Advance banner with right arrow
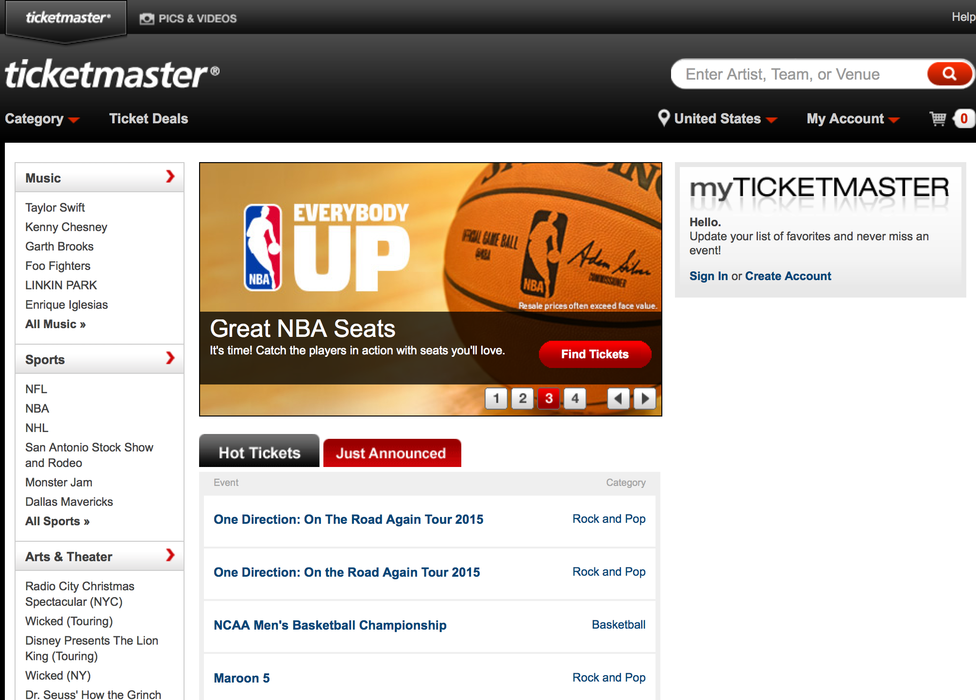Image resolution: width=976 pixels, height=700 pixels. click(645, 399)
